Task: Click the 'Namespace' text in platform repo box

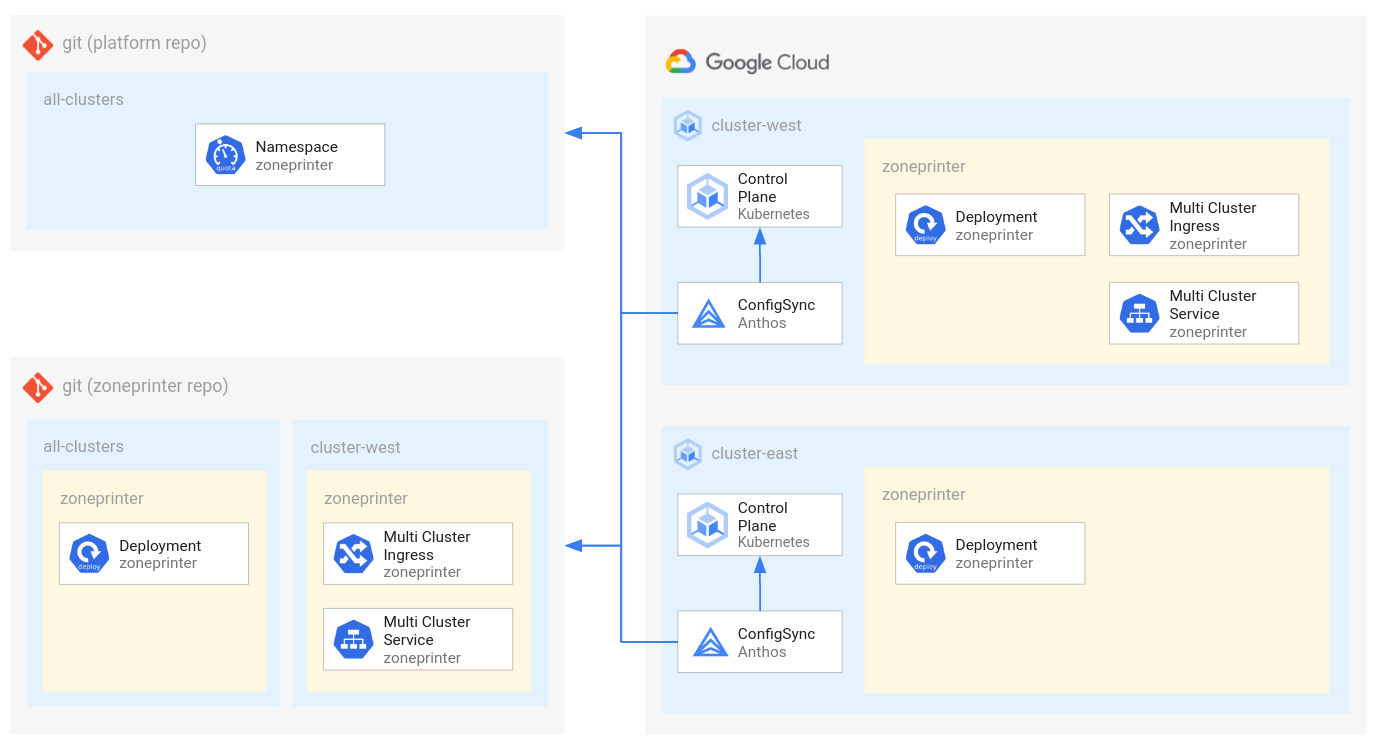Action: click(x=297, y=147)
